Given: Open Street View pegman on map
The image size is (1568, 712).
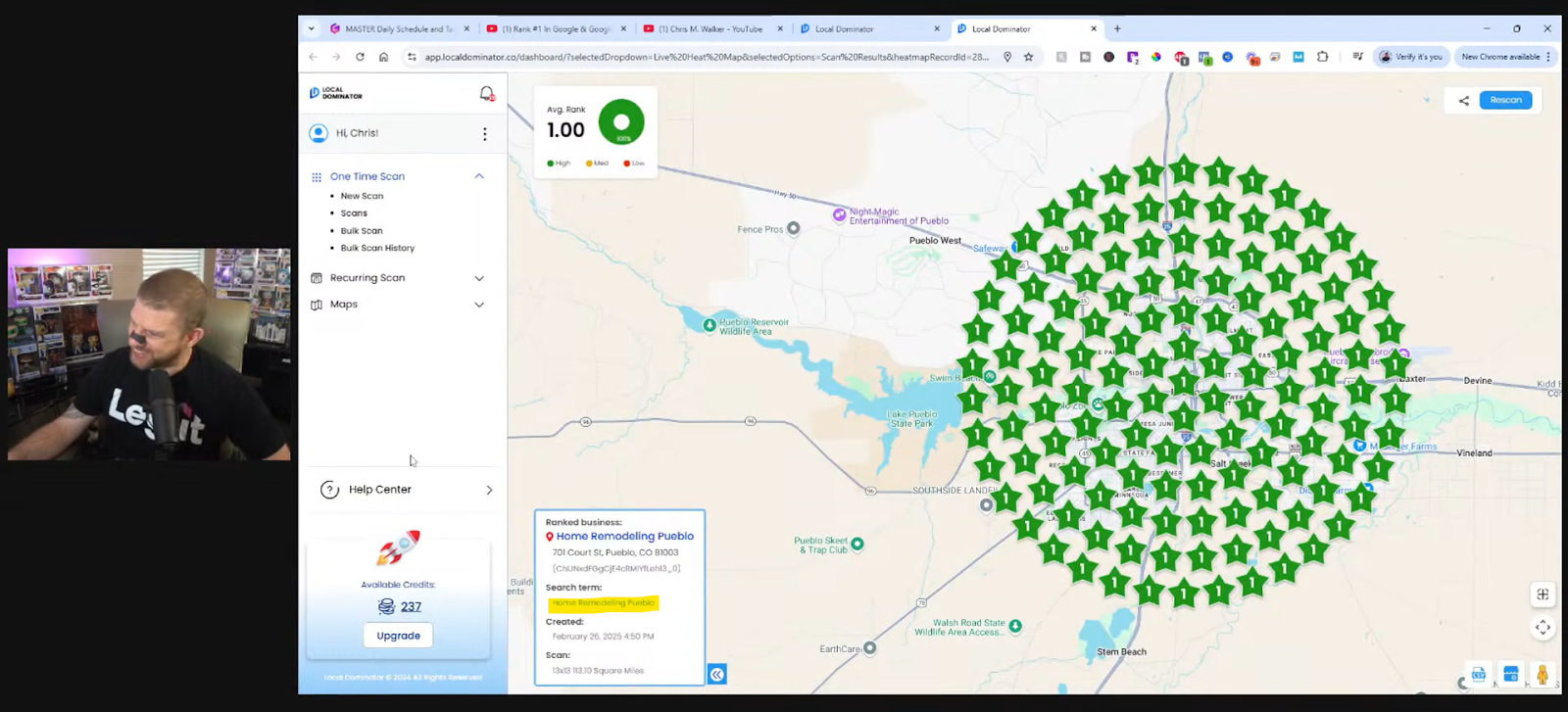Looking at the screenshot, I should tap(1543, 675).
